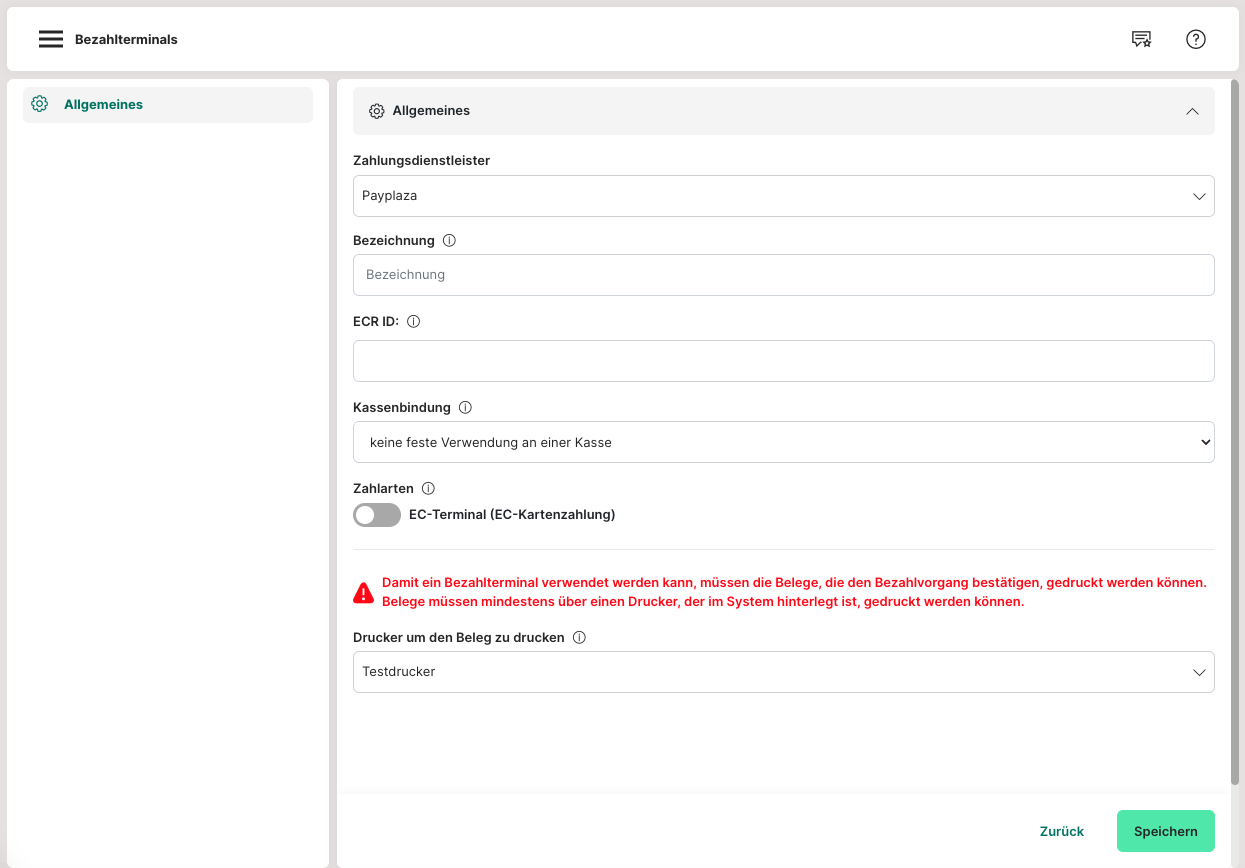Click into the Bezeichnung text field

coord(783,275)
